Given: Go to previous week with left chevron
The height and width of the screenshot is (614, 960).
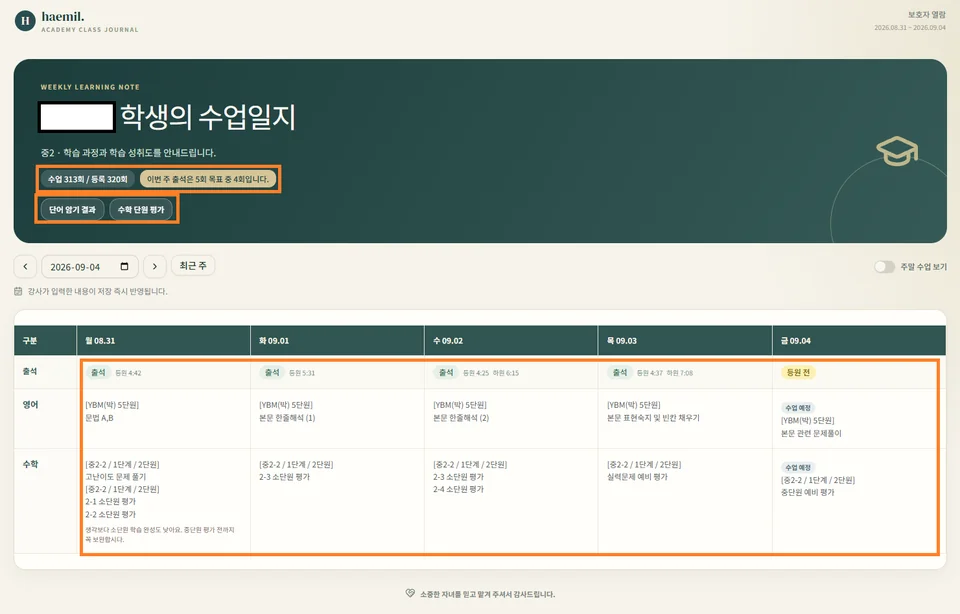Looking at the screenshot, I should click(25, 266).
